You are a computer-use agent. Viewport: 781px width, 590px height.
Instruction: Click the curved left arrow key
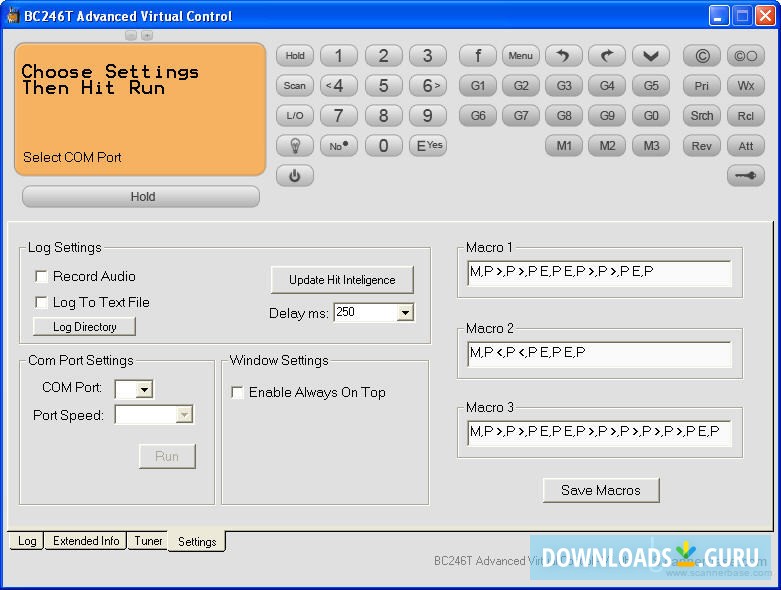[564, 56]
